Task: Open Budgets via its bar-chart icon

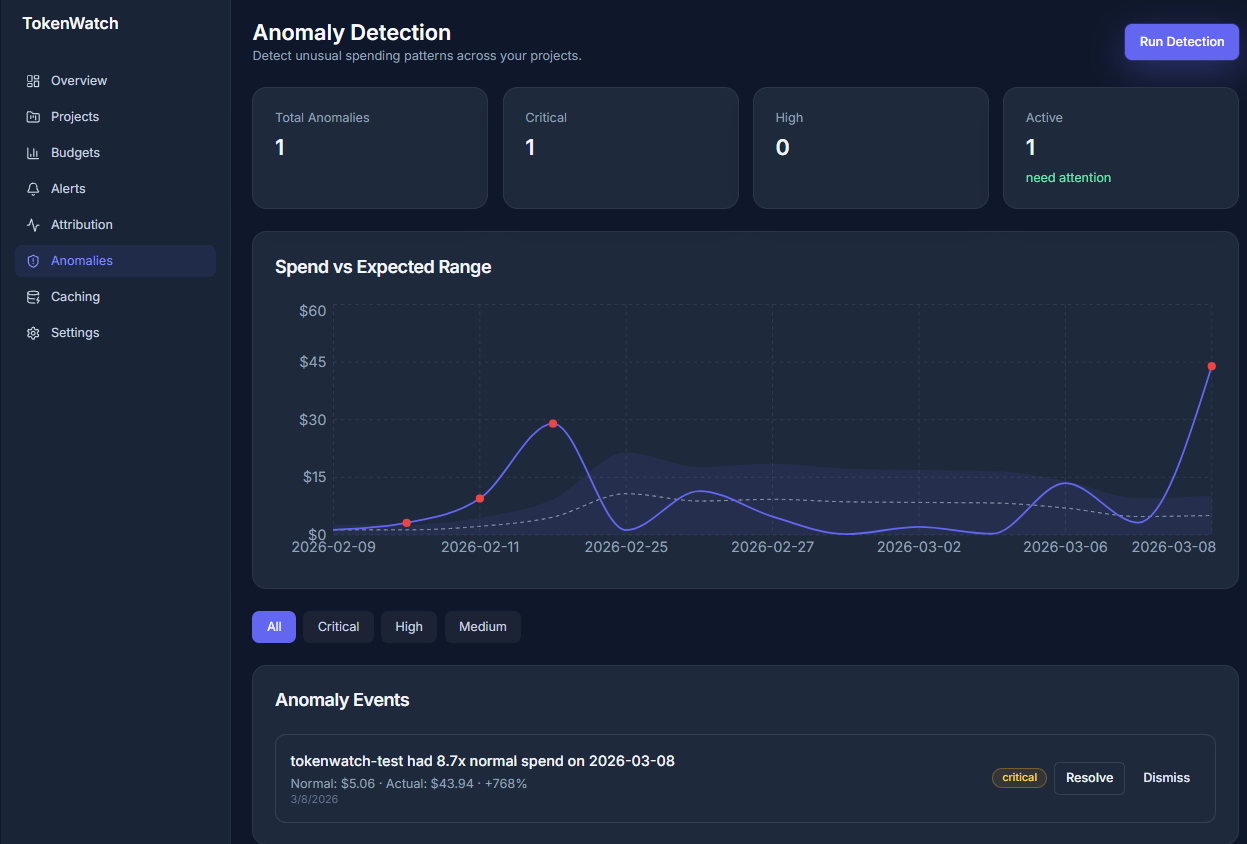Action: [32, 152]
